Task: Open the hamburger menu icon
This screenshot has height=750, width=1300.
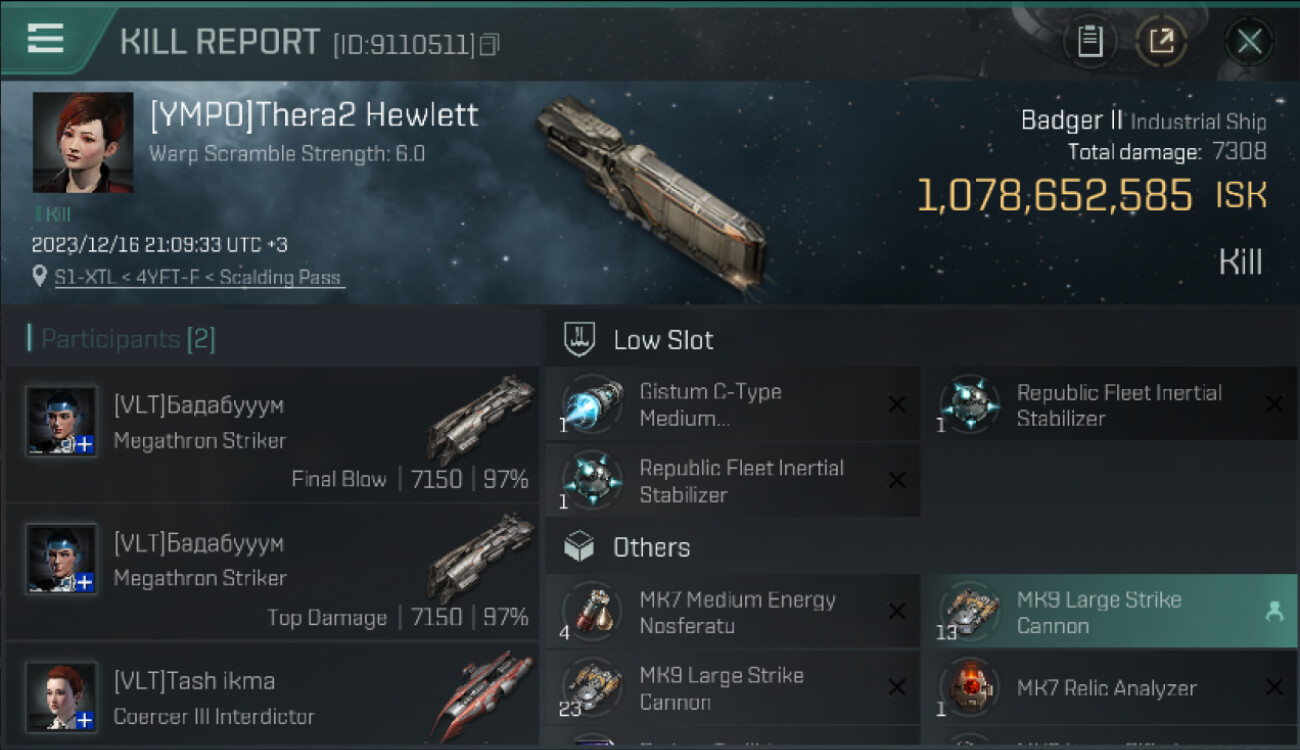Action: coord(46,39)
